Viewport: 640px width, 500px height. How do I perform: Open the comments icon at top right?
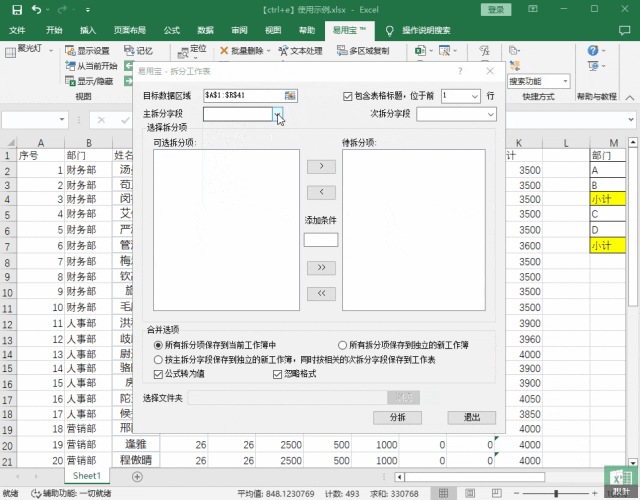624,31
